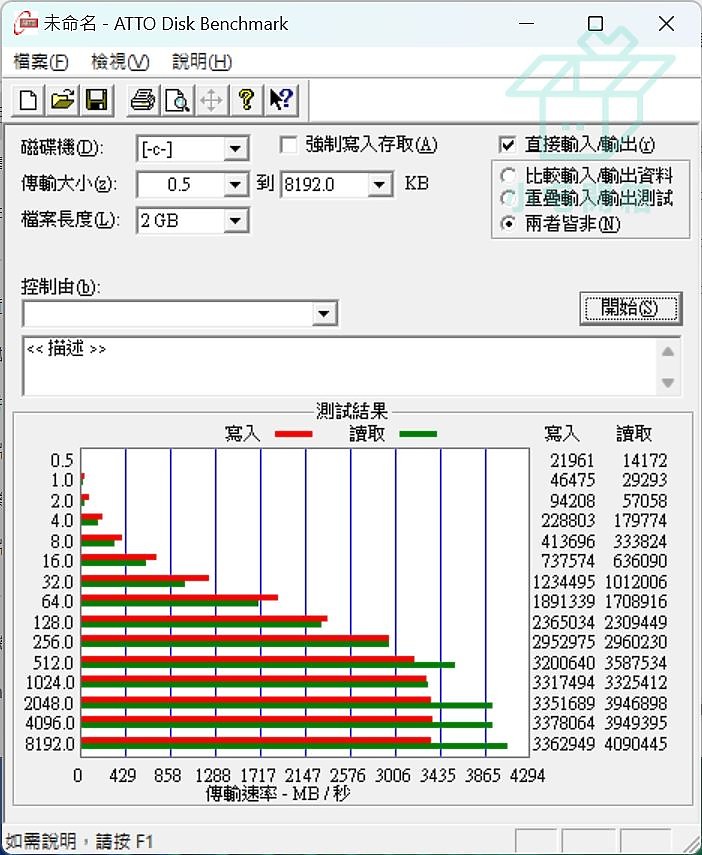Image resolution: width=702 pixels, height=855 pixels.
Task: Open the 檔案(F) menu
Action: tap(40, 62)
